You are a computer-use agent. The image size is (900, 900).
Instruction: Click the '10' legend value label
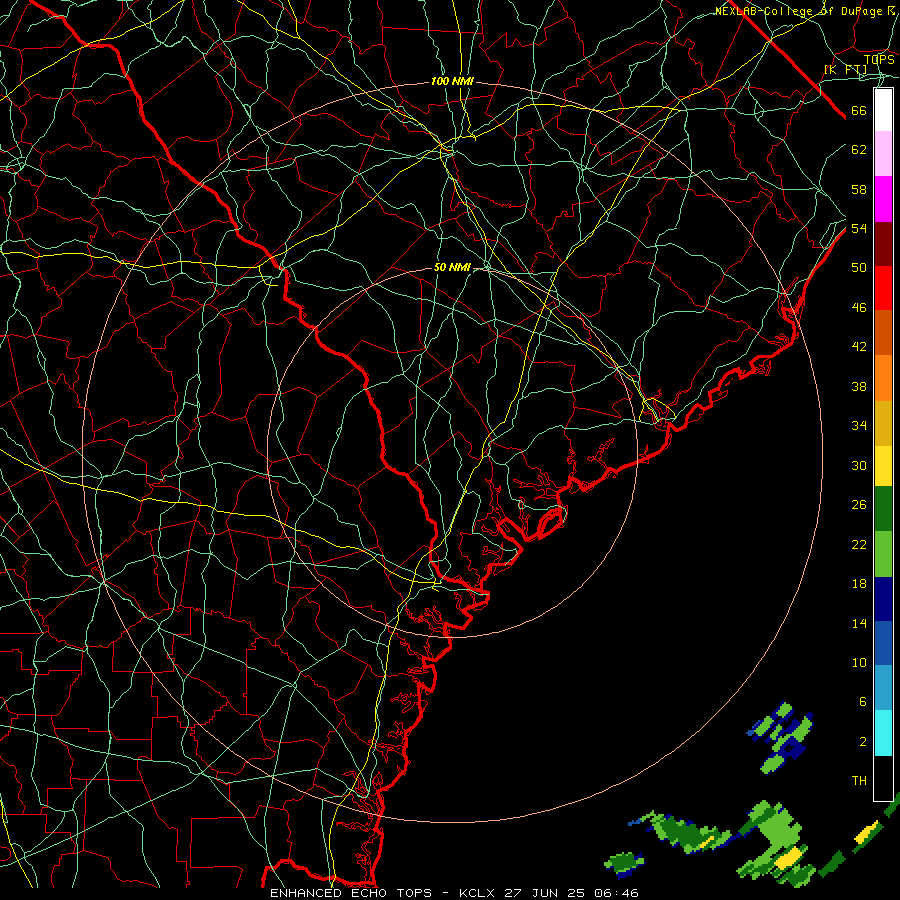859,662
